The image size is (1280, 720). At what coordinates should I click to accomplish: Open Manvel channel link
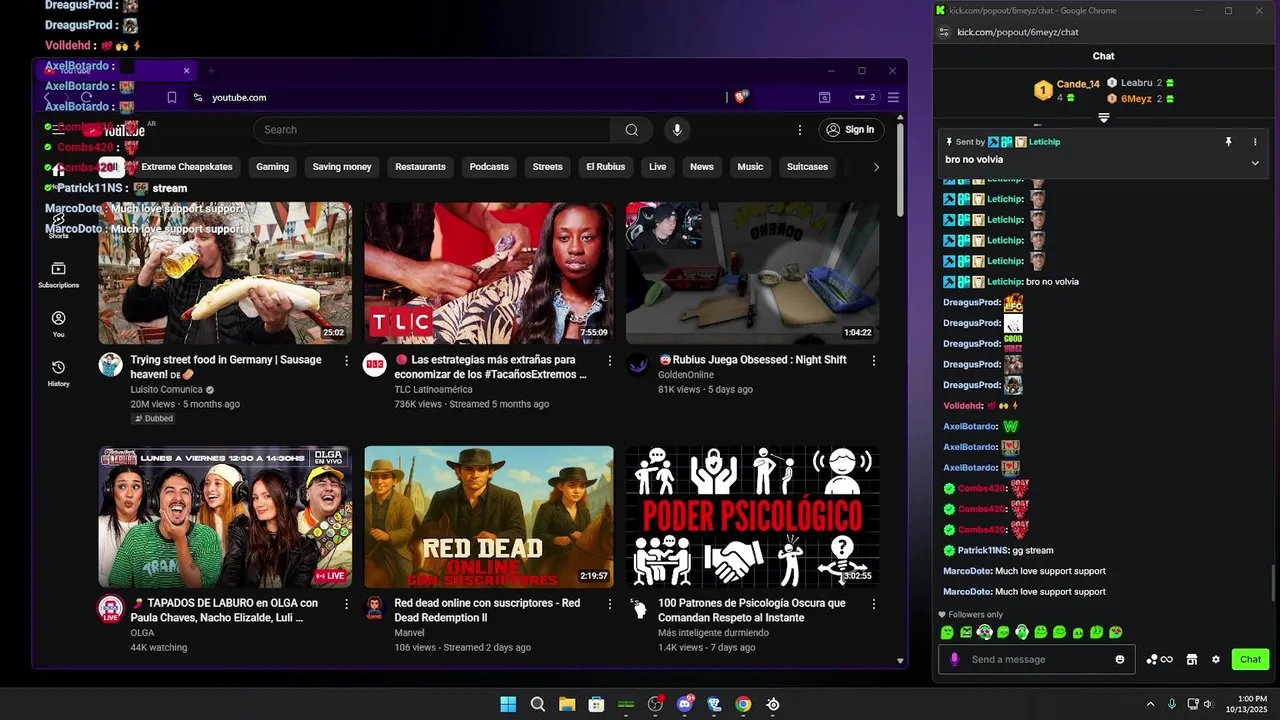[x=409, y=633]
